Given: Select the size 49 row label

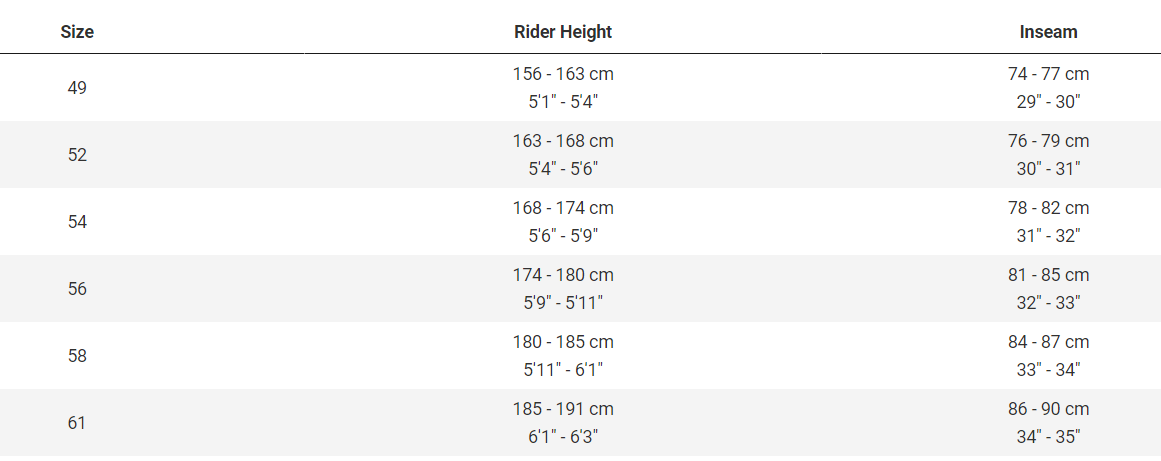Looking at the screenshot, I should (x=77, y=88).
